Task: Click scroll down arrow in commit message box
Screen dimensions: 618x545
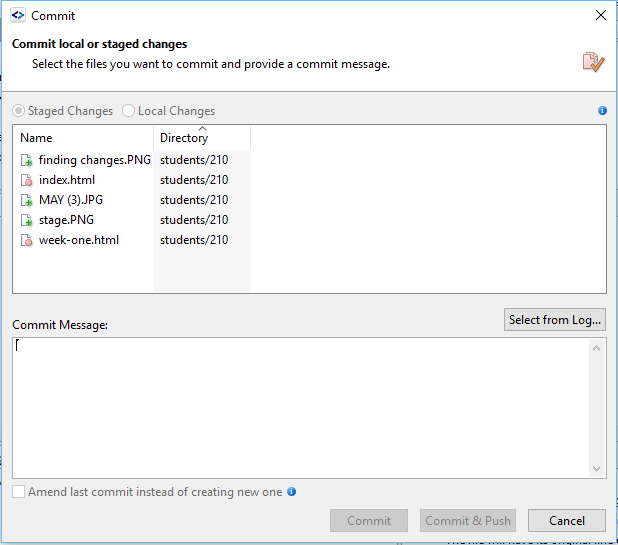Action: click(x=598, y=469)
